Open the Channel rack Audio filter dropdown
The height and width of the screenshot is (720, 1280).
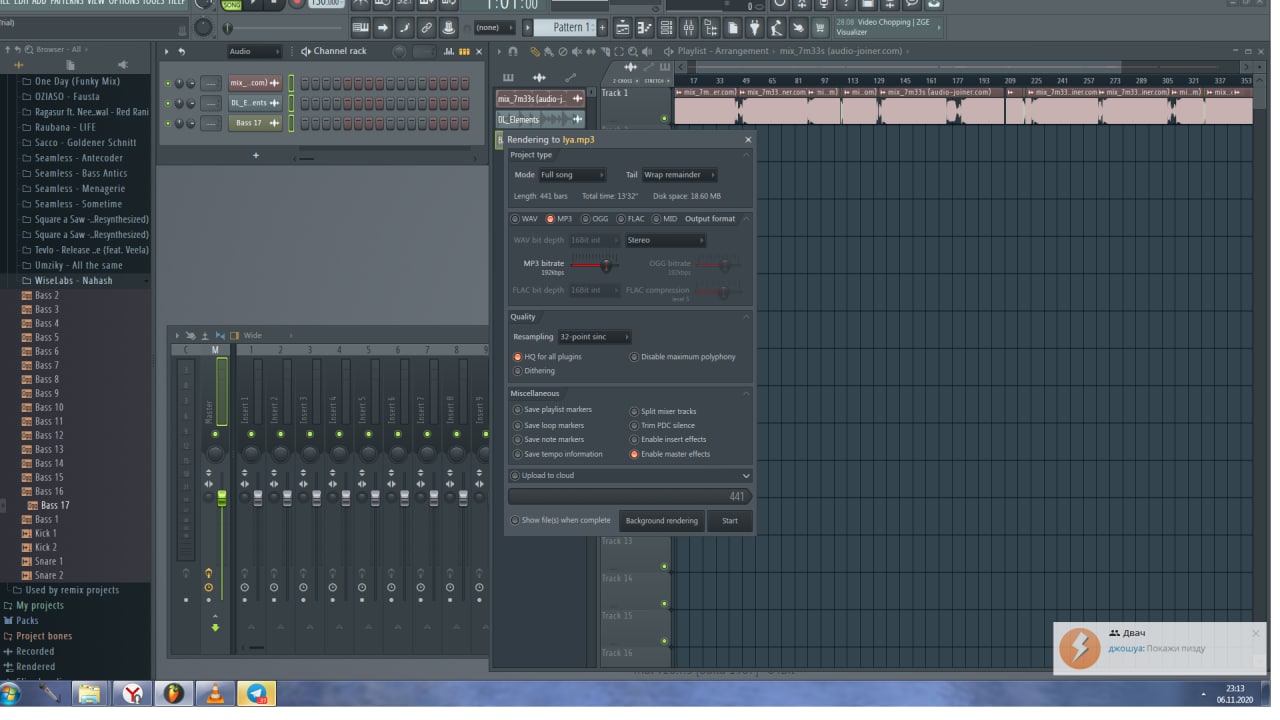tap(255, 51)
